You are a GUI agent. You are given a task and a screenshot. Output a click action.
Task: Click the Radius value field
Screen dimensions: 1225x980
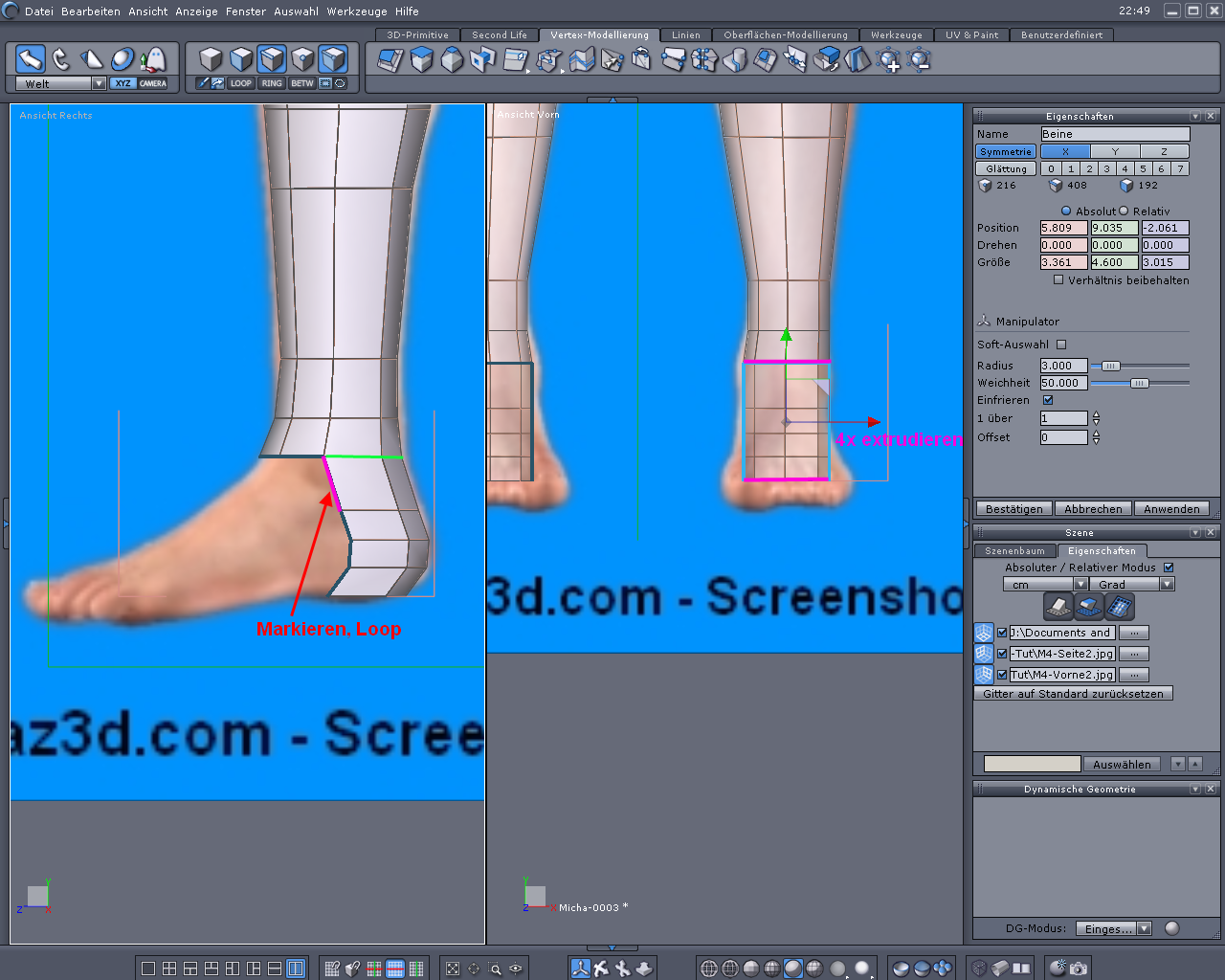1064,366
